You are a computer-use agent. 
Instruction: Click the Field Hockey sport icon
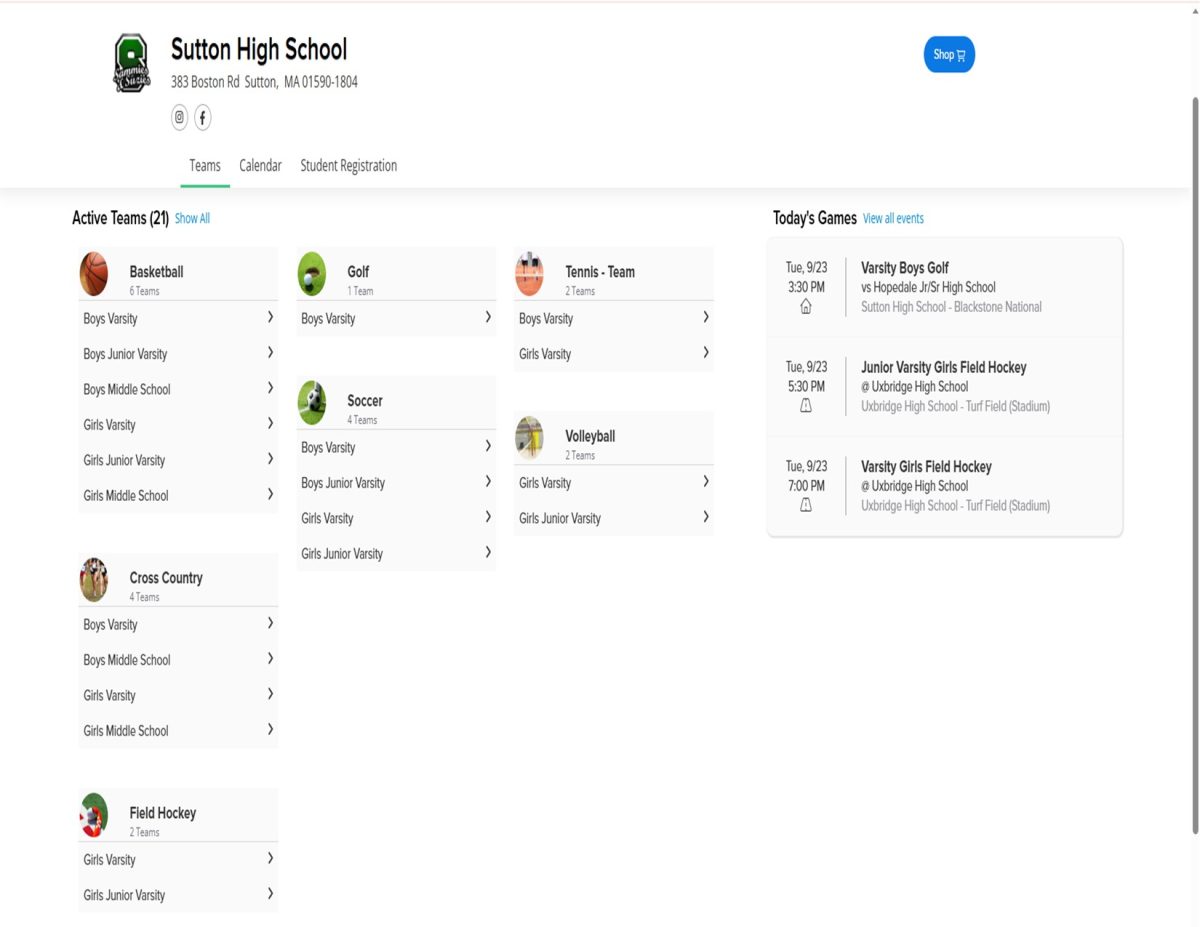[94, 815]
